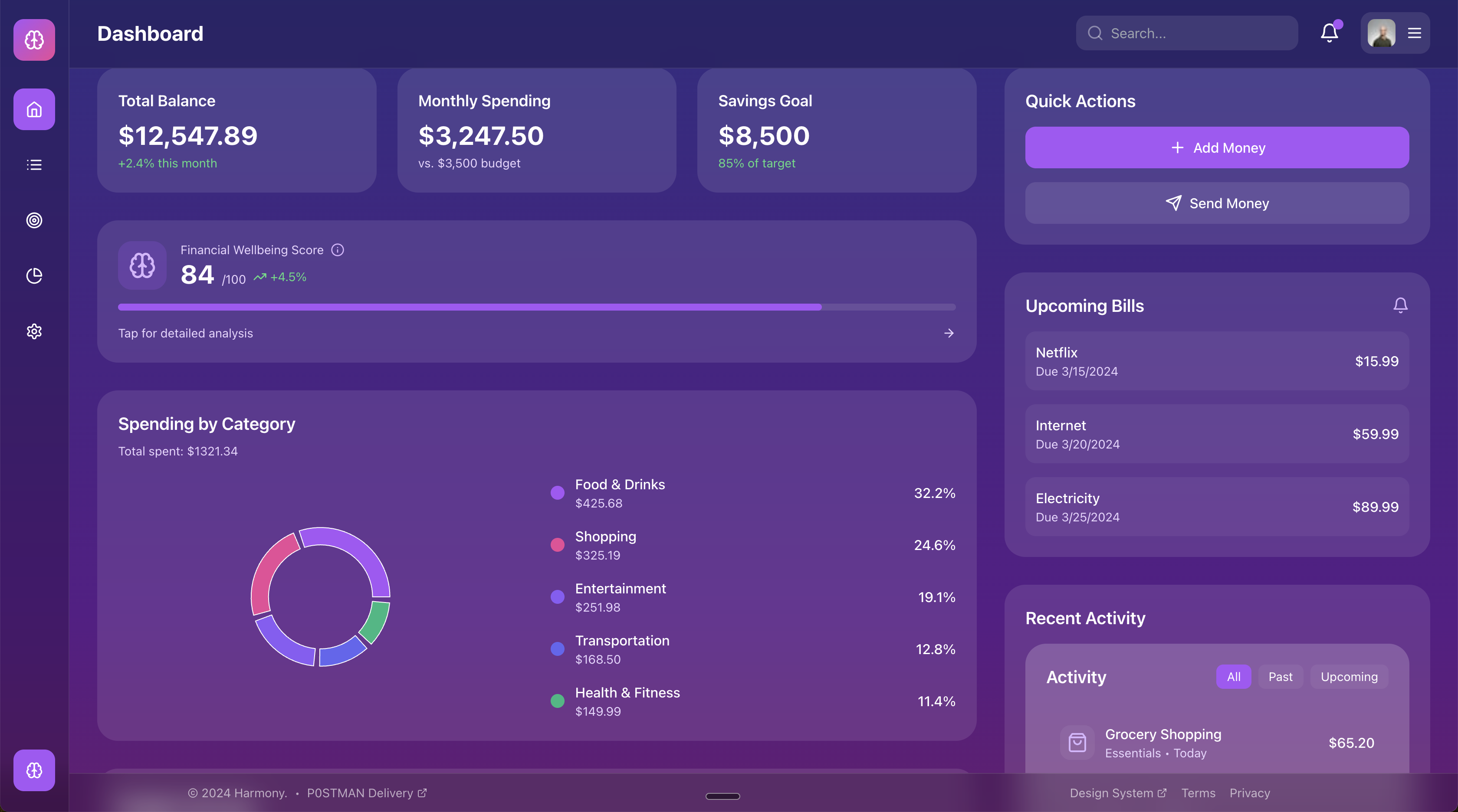Click the Upcoming Bills bell icon
Screen dimensions: 1458x812
pyautogui.click(x=1400, y=305)
